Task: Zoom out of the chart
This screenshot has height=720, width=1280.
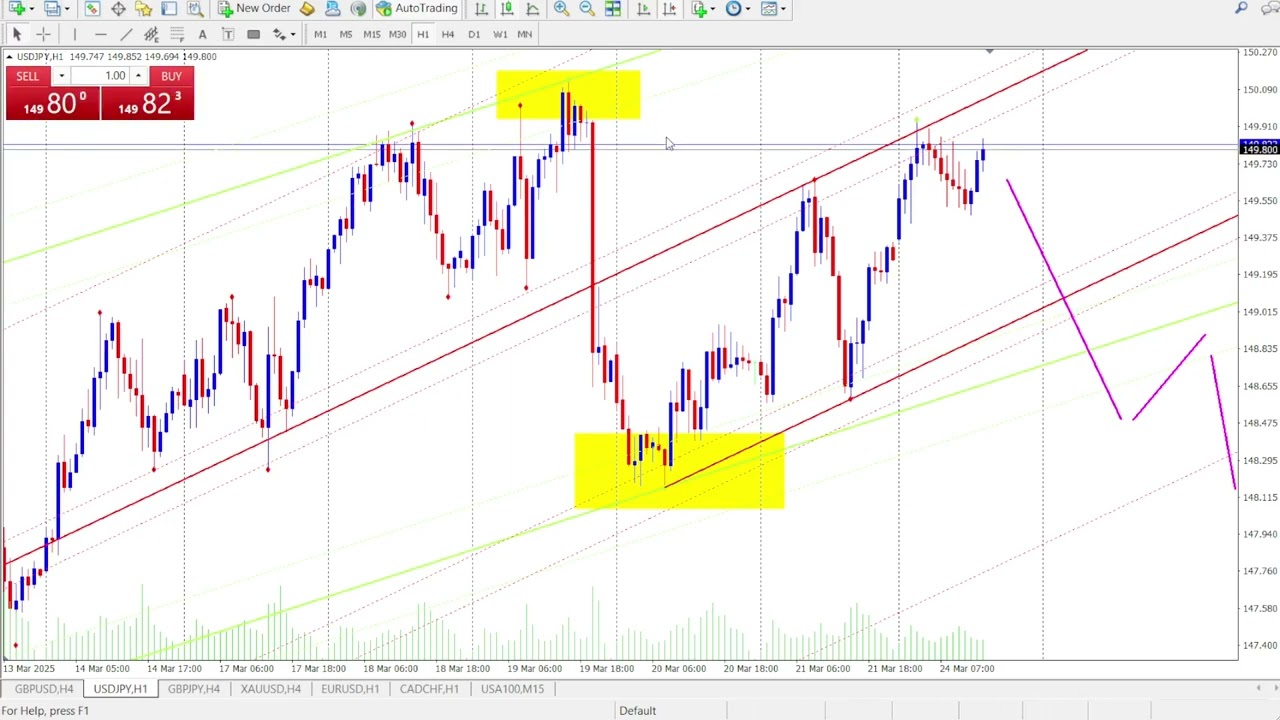Action: point(587,8)
